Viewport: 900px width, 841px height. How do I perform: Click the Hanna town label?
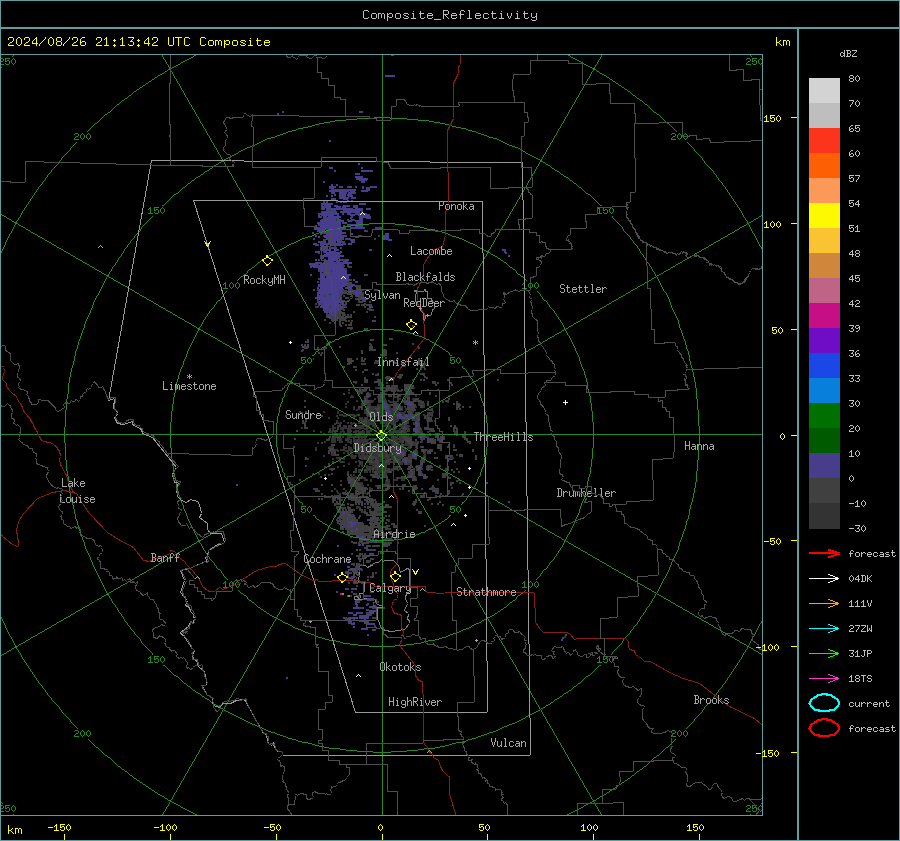(x=699, y=446)
